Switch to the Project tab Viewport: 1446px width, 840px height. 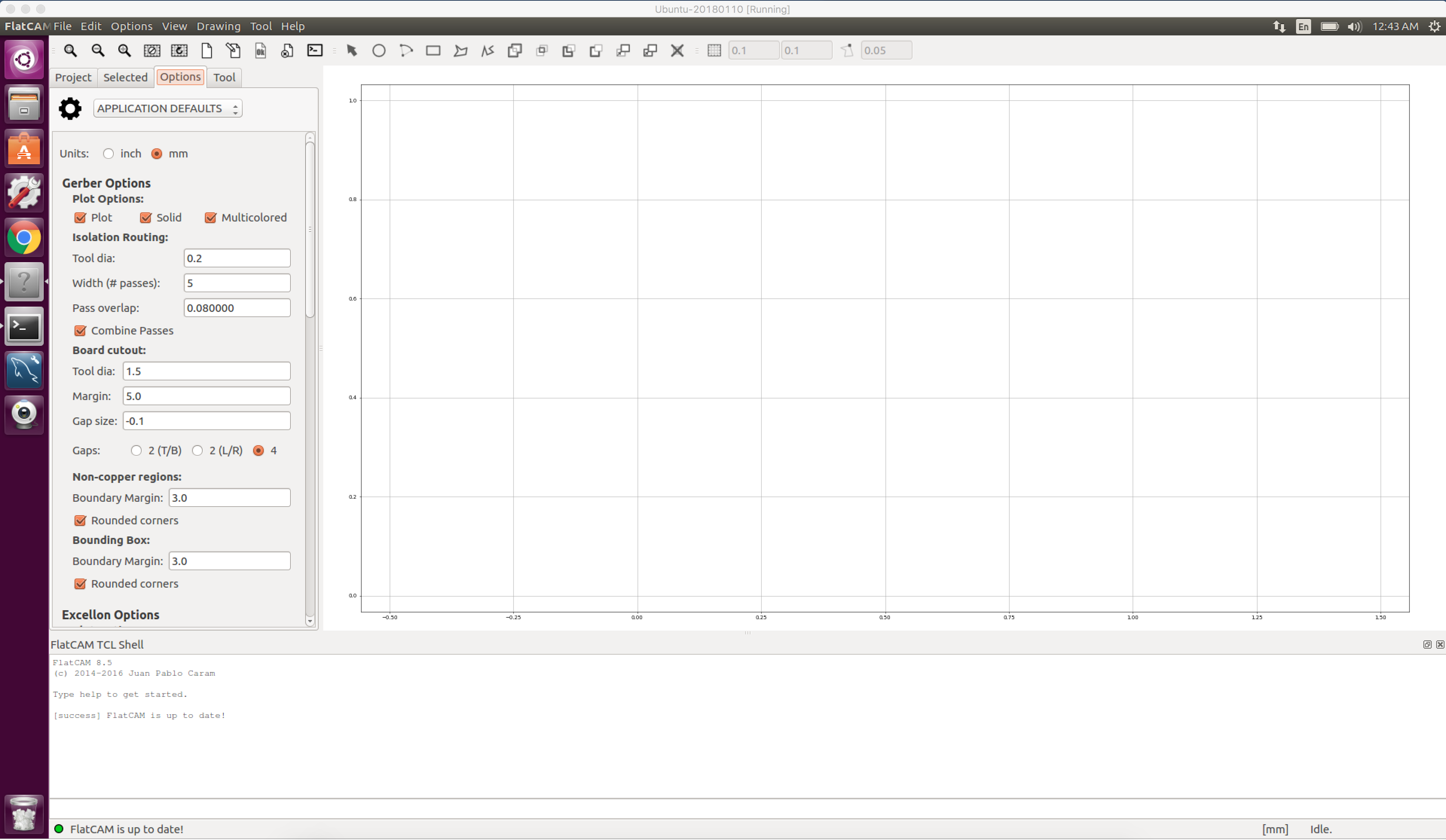(x=73, y=77)
